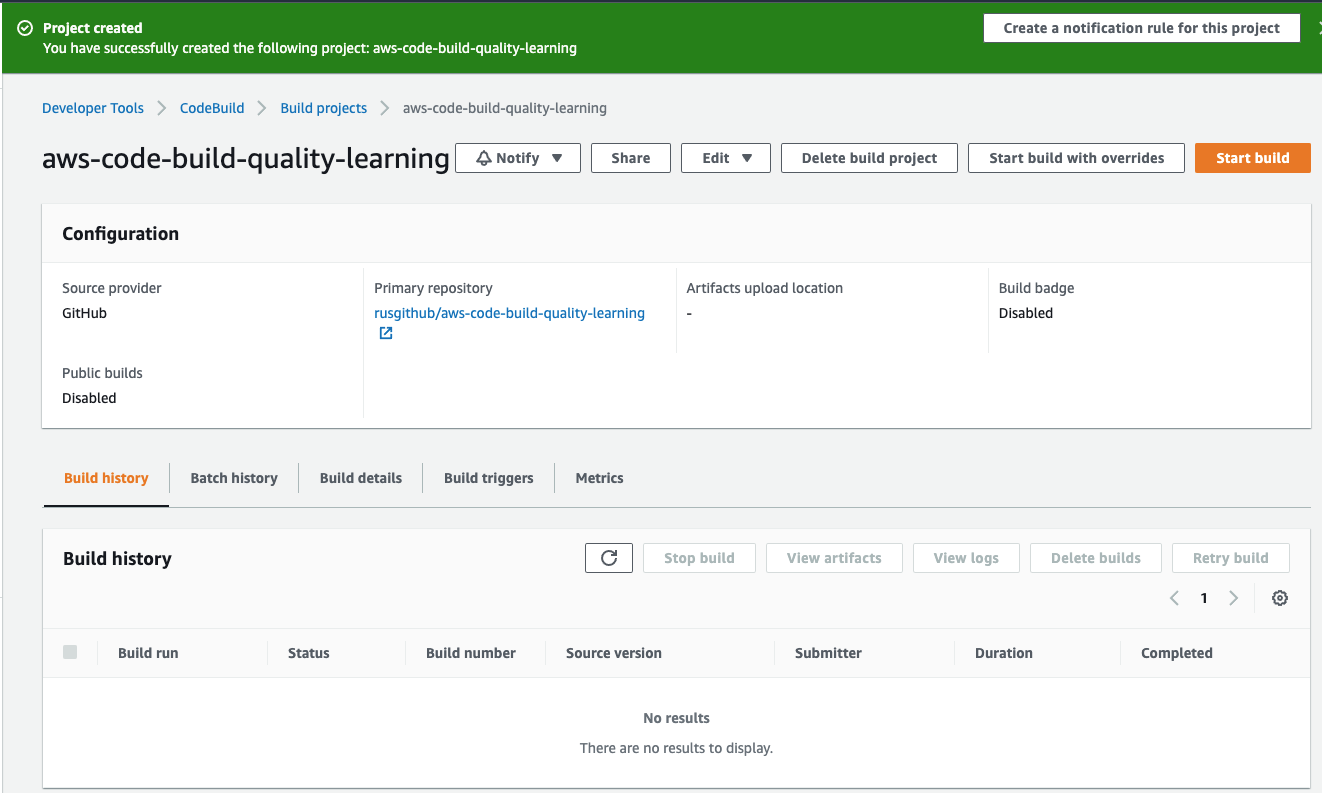1322x793 pixels.
Task: Click the Stop build button
Action: click(700, 558)
